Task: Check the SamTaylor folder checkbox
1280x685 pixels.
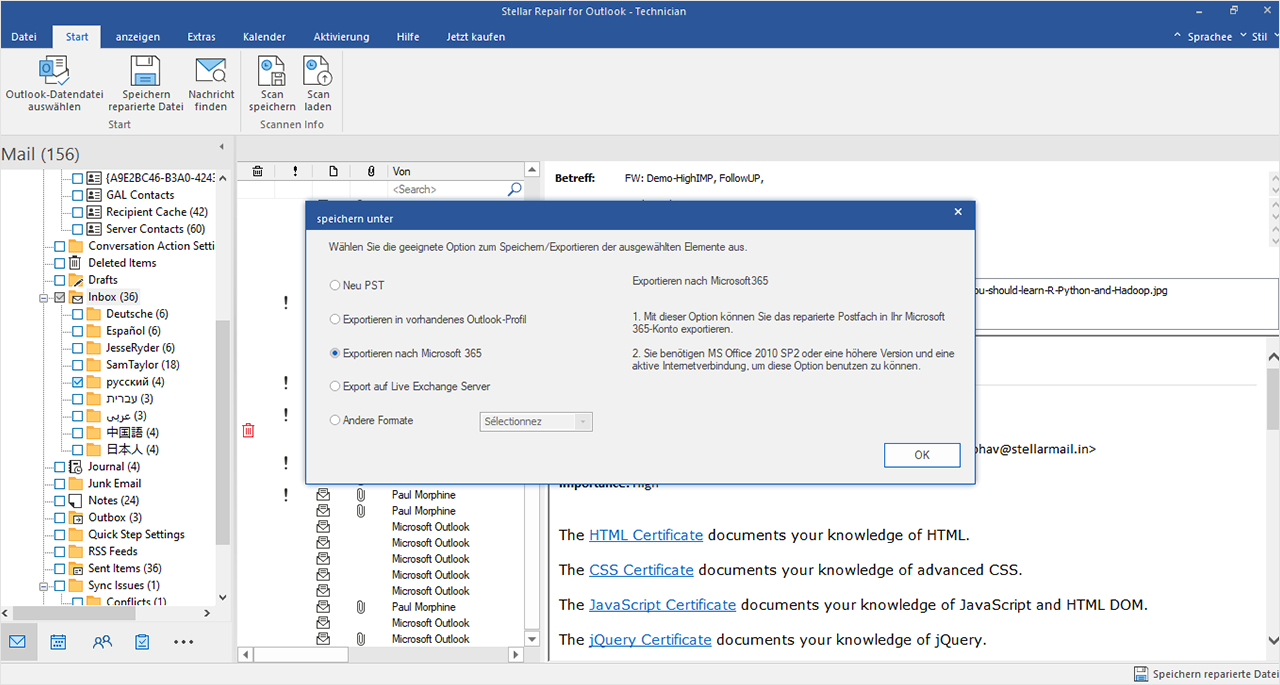Action: [x=78, y=365]
